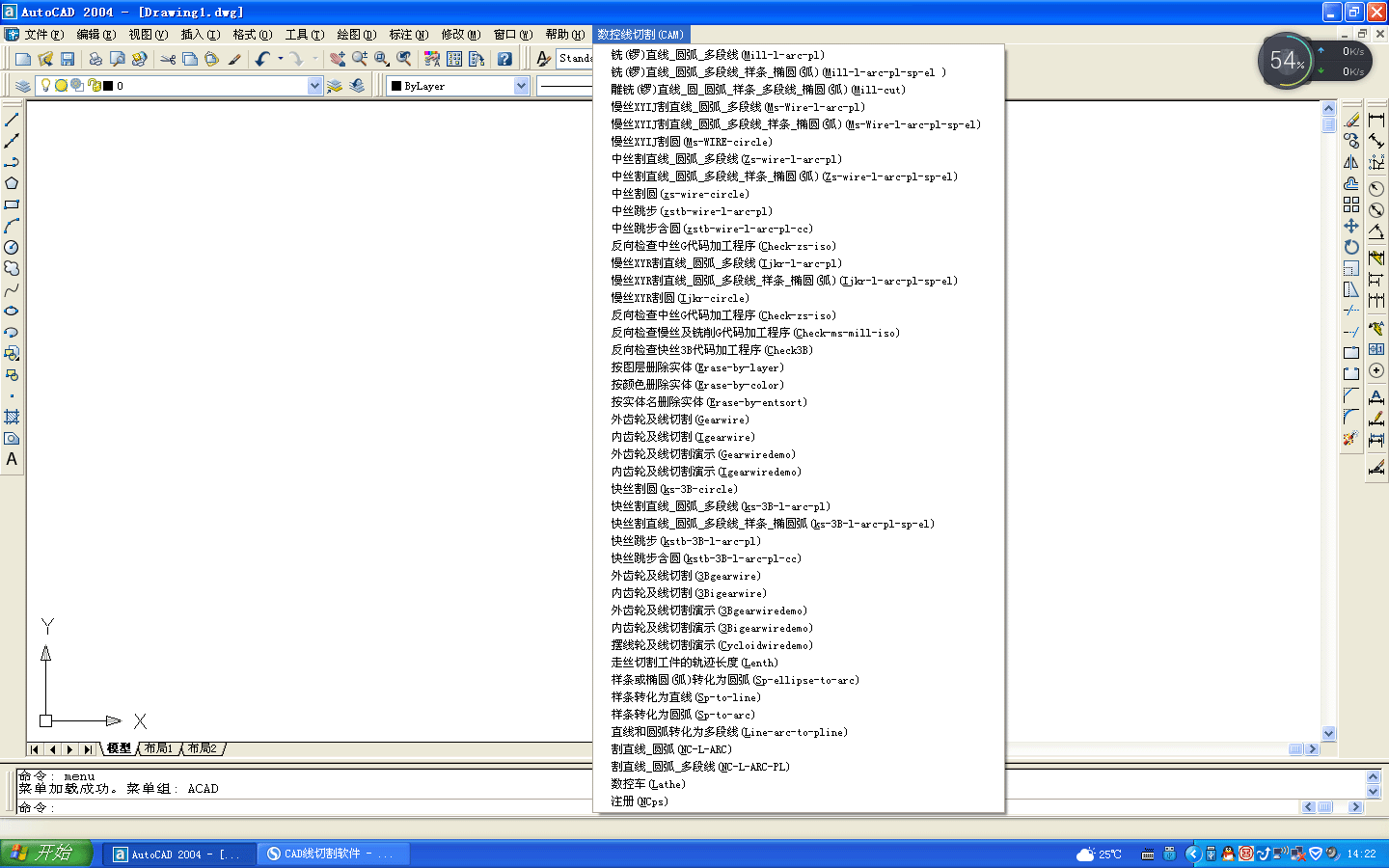The height and width of the screenshot is (868, 1389).
Task: Click the Undo arrow icon
Action: click(x=262, y=59)
